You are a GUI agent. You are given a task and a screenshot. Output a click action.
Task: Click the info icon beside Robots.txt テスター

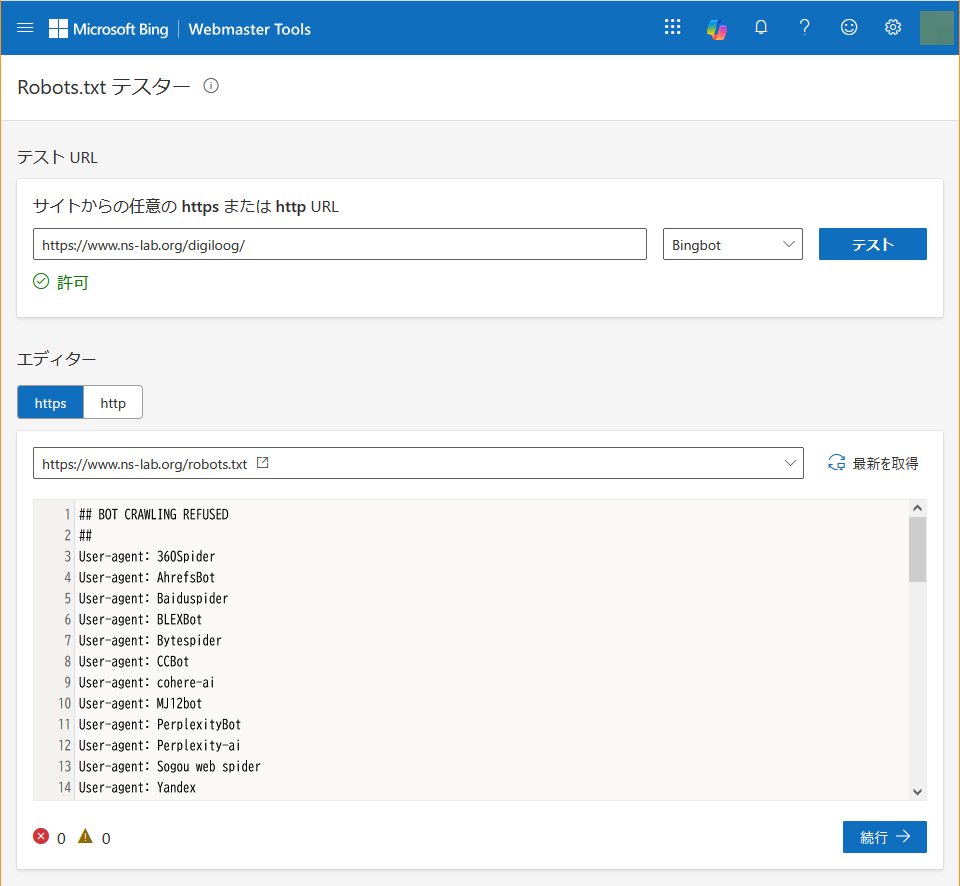pos(211,86)
